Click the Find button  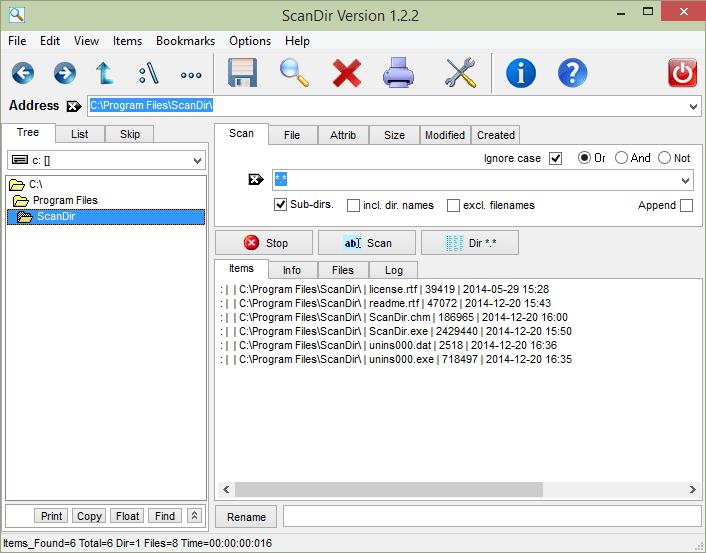[165, 516]
